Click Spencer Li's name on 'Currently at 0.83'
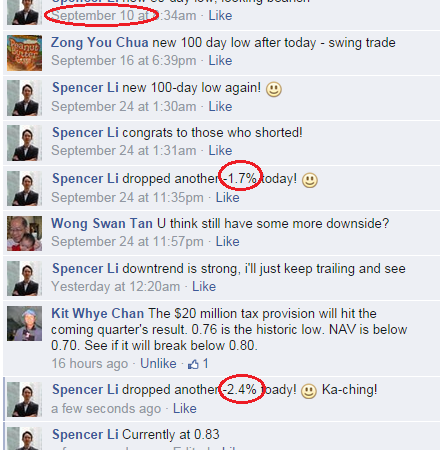440x450 pixels. tap(85, 434)
